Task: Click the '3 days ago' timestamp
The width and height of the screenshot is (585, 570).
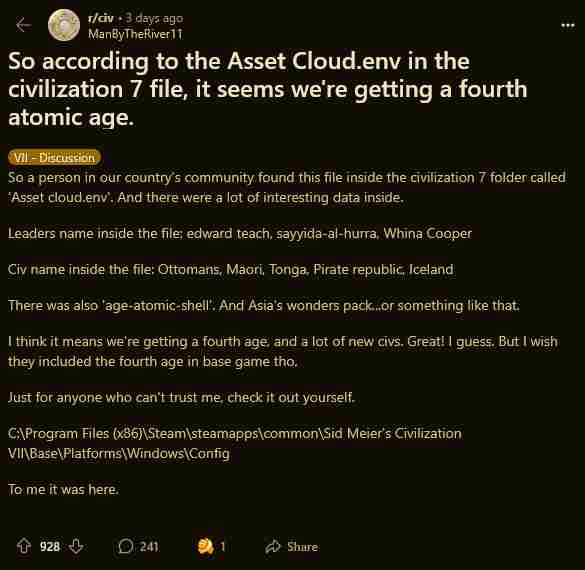Action: tap(154, 18)
